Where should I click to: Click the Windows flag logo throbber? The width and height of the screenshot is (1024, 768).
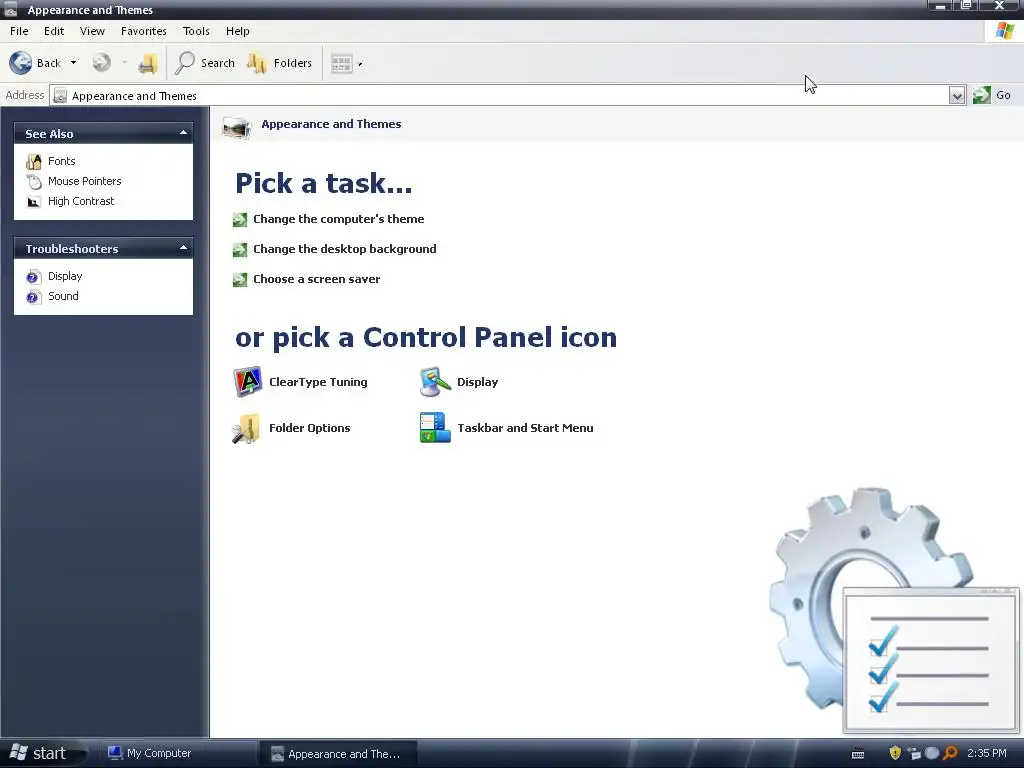pyautogui.click(x=1004, y=31)
